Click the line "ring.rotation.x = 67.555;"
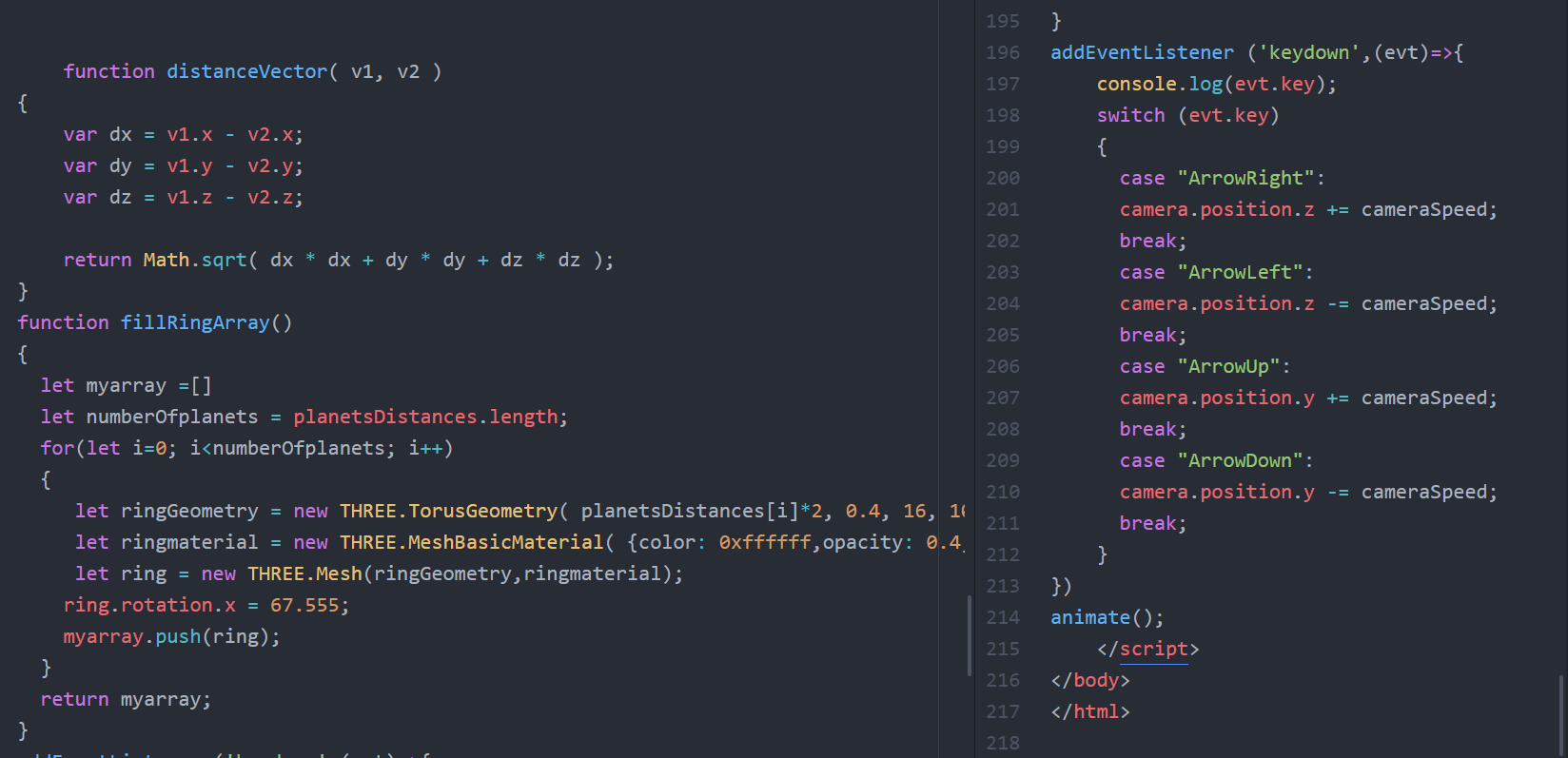Image resolution: width=1568 pixels, height=758 pixels. [206, 605]
